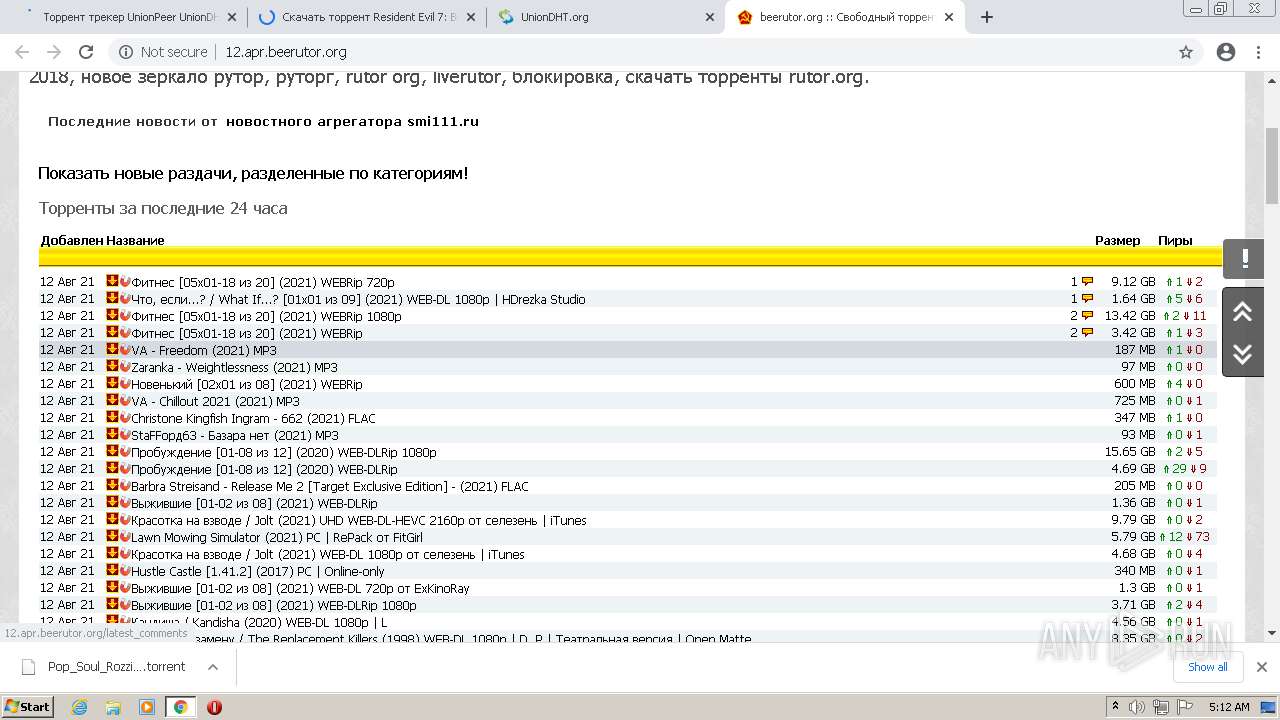
Task: Download torrent file for Фитнес WEBRip 720p
Action: pyautogui.click(x=112, y=282)
